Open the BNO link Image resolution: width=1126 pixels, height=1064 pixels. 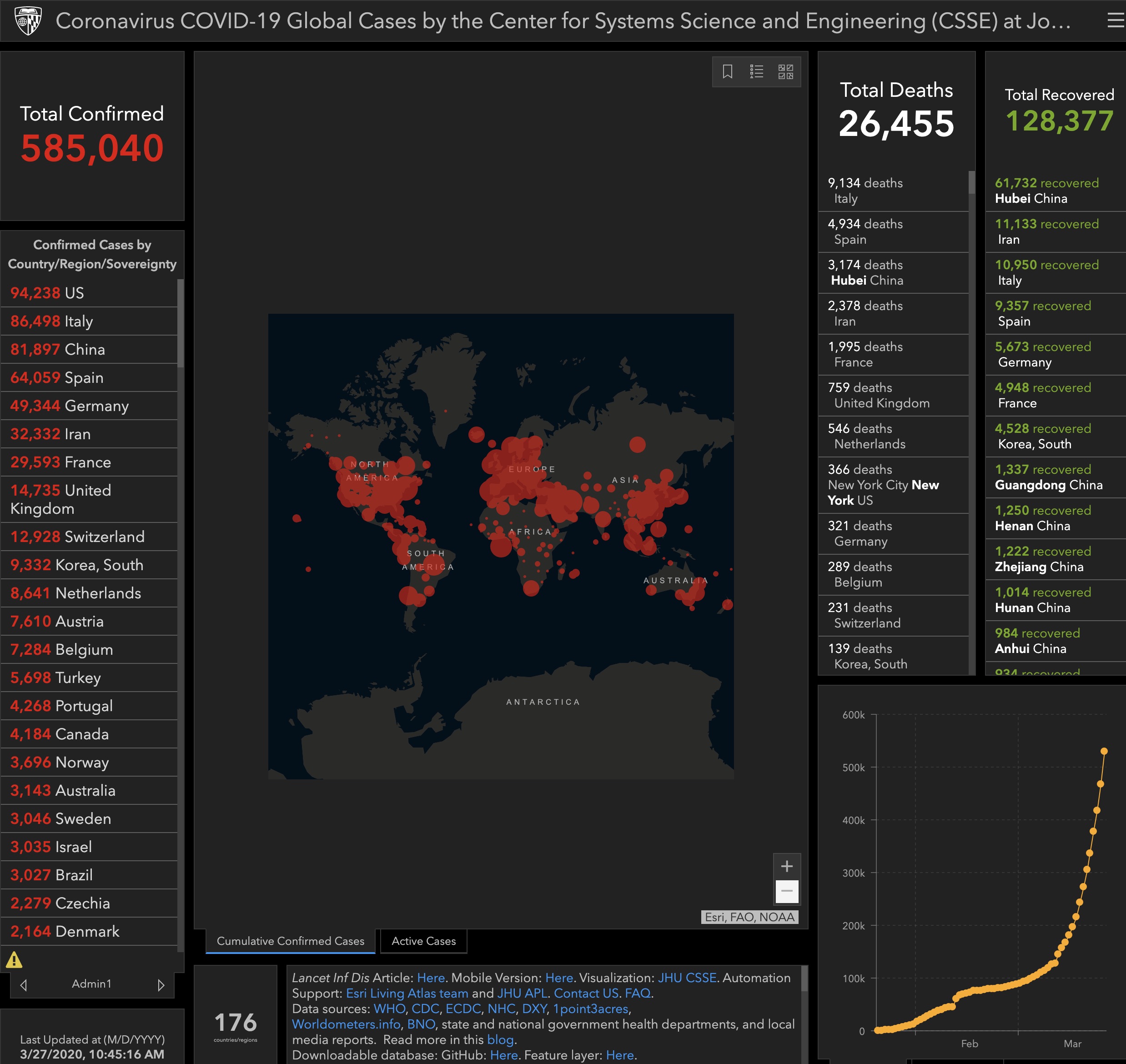pyautogui.click(x=421, y=1024)
